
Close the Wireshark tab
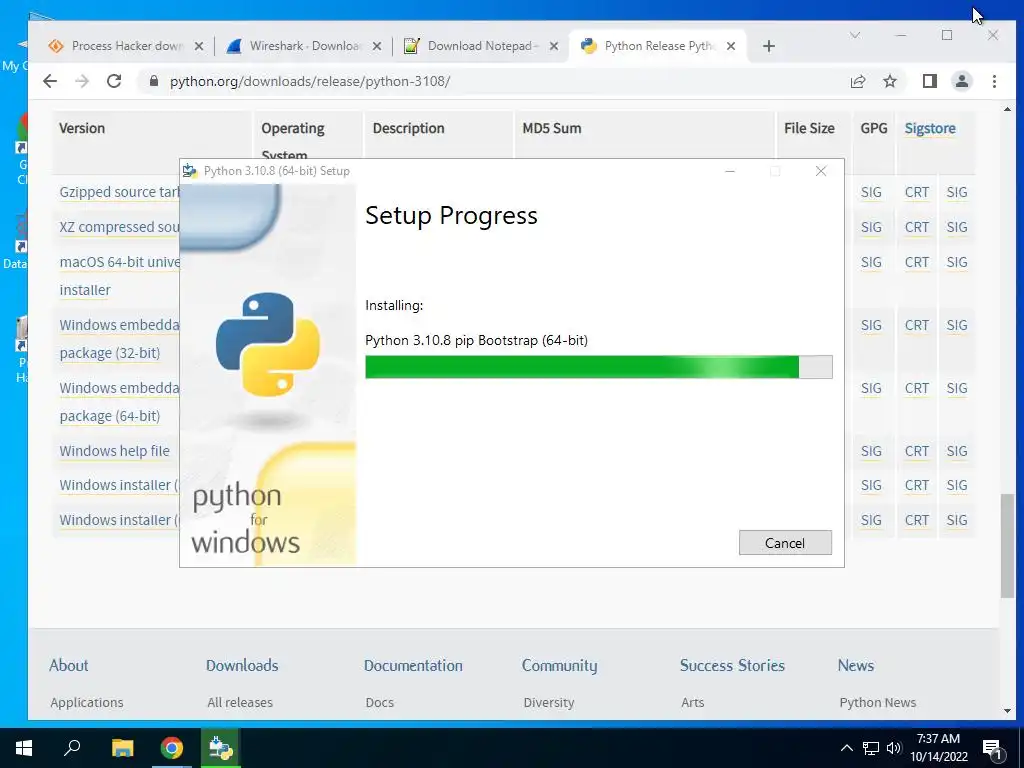point(377,46)
